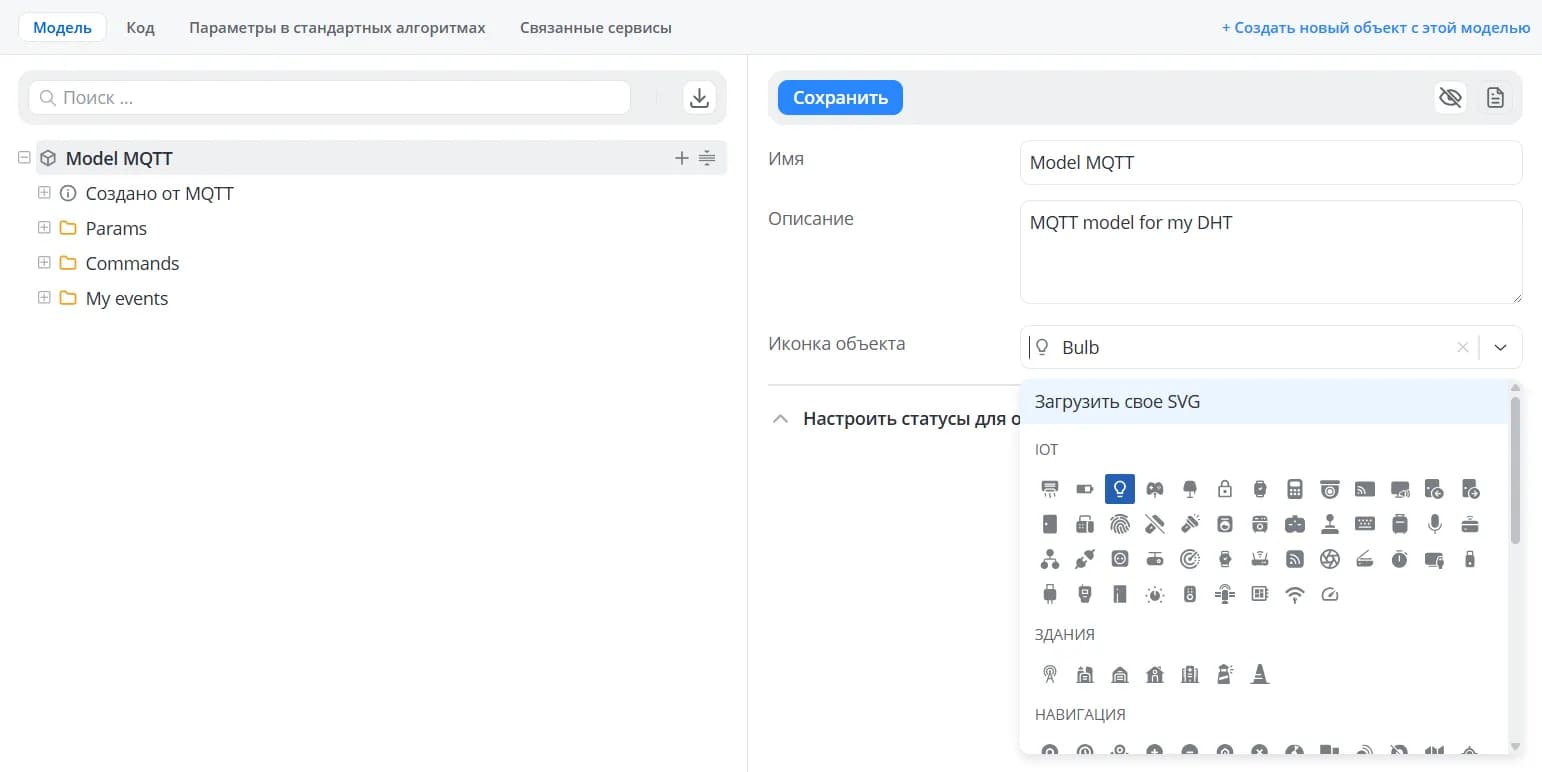Viewport: 1542px width, 772px height.
Task: Expand the Params folder
Action: pos(44,227)
